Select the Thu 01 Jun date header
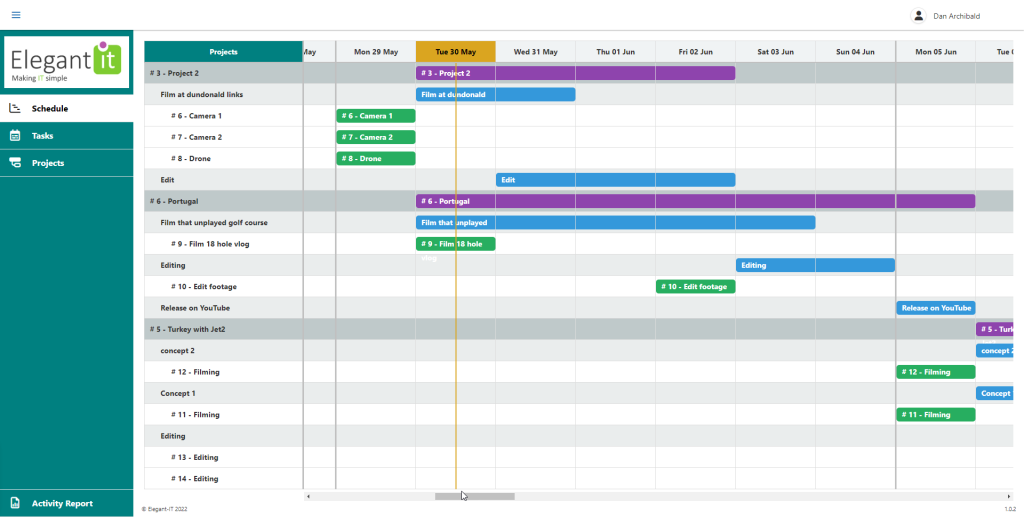Screen dimensions: 1024x517 (x=615, y=52)
